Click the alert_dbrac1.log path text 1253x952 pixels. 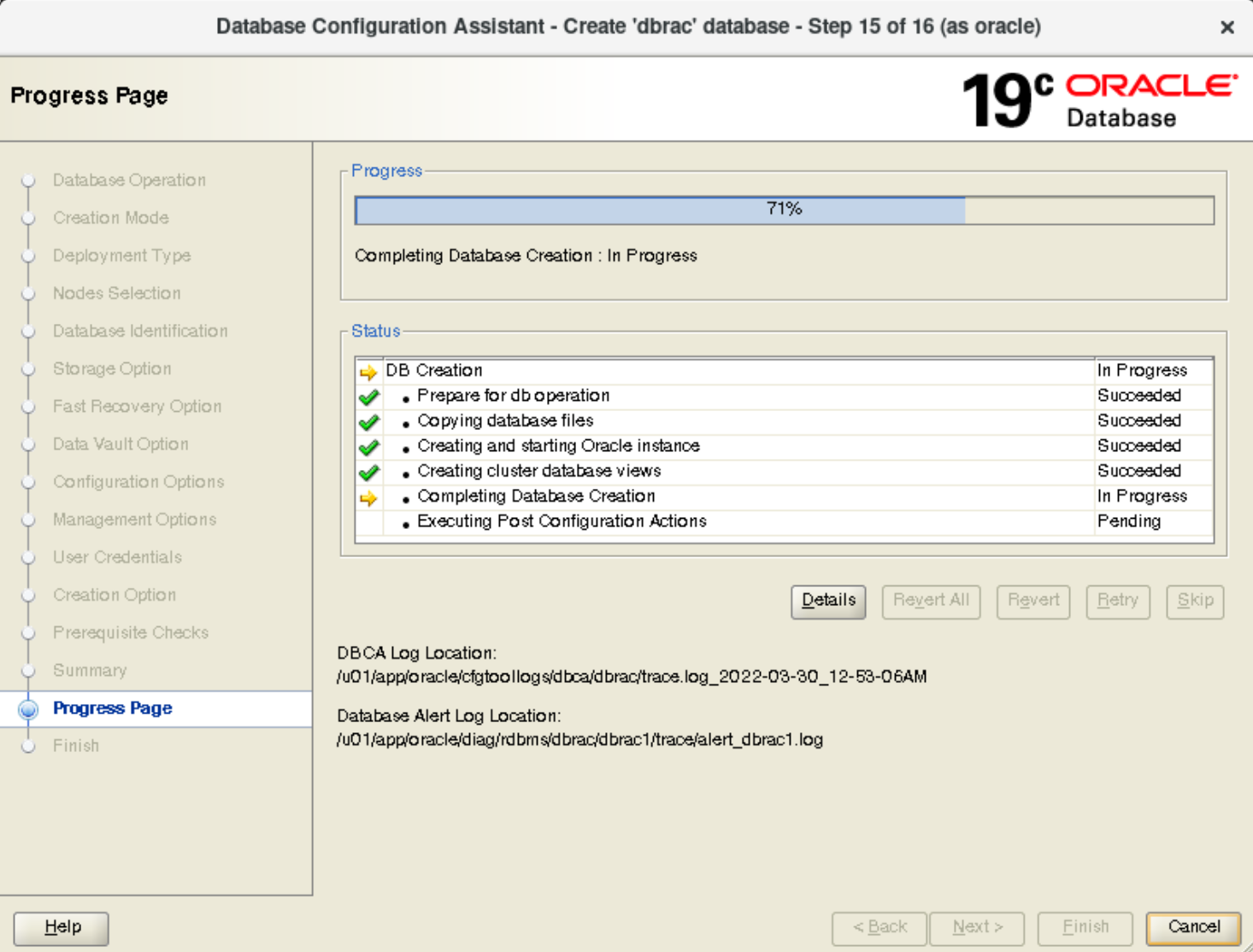pyautogui.click(x=579, y=740)
